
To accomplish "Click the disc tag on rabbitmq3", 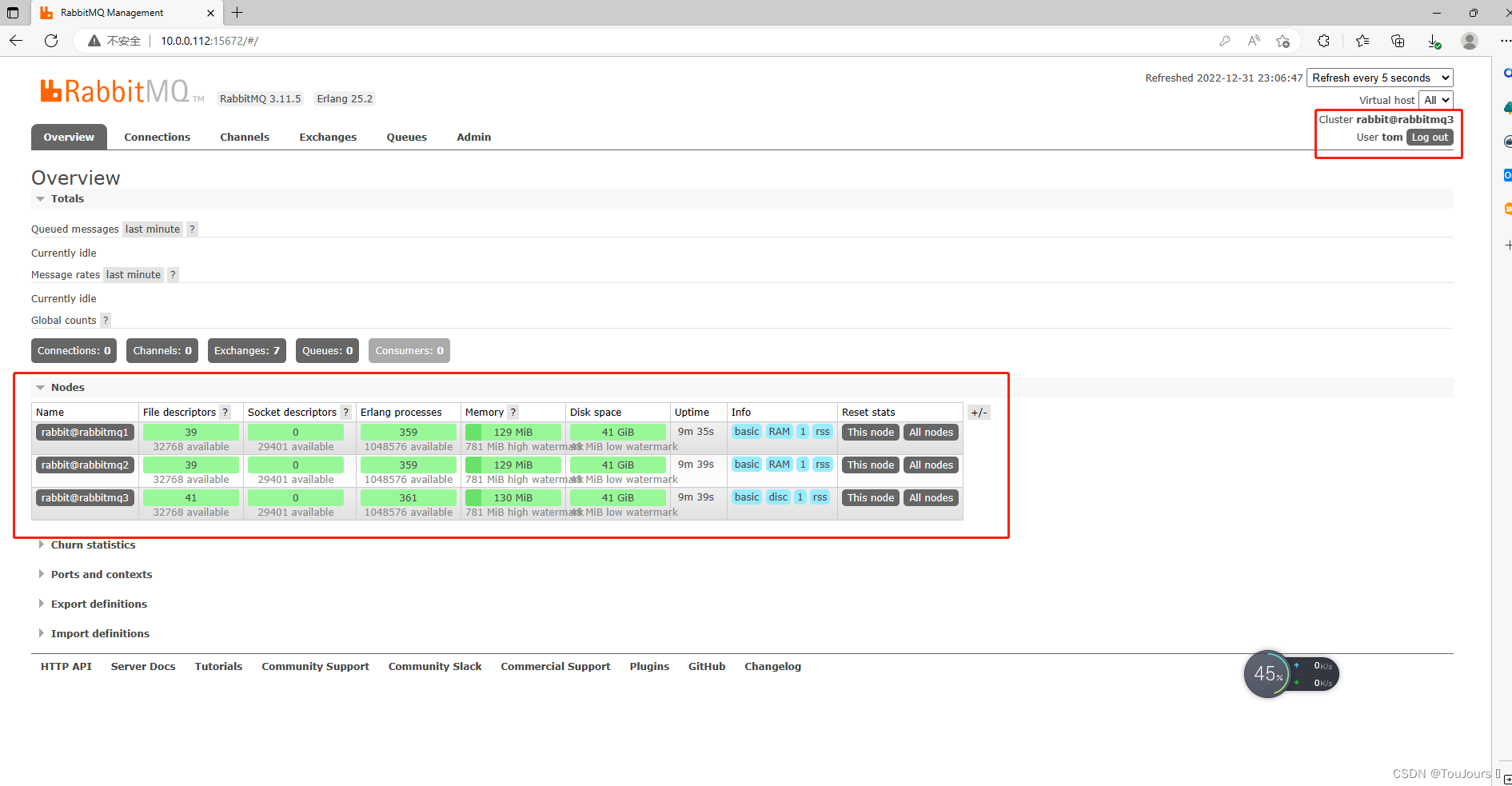I will tap(778, 497).
